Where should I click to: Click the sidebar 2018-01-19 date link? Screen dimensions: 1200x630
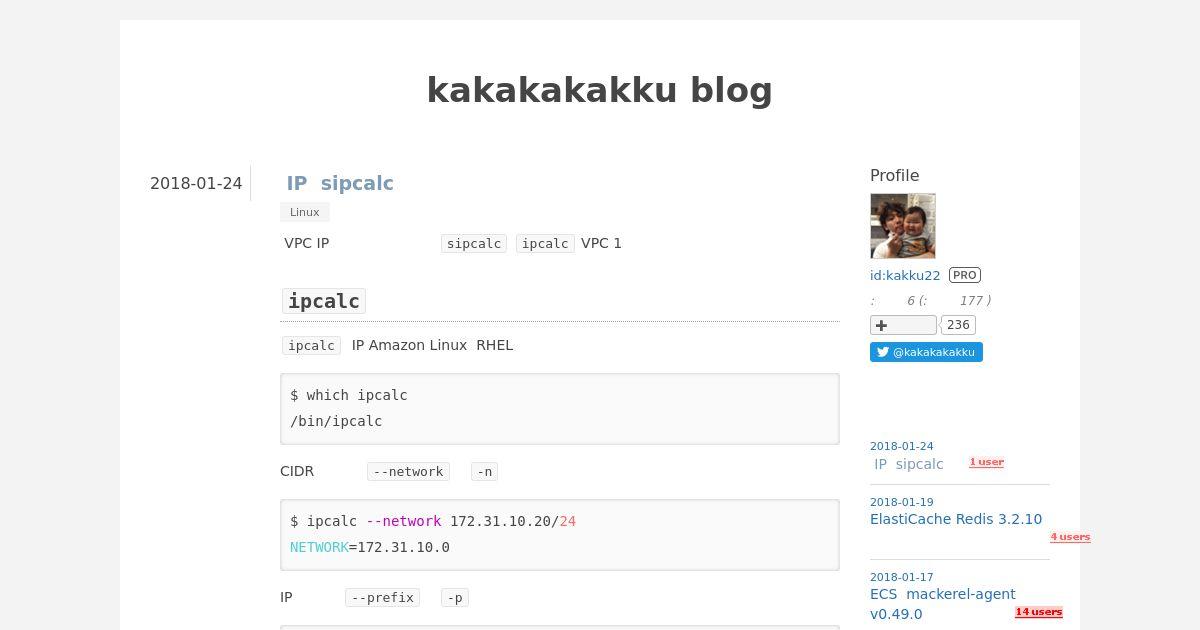tap(902, 503)
